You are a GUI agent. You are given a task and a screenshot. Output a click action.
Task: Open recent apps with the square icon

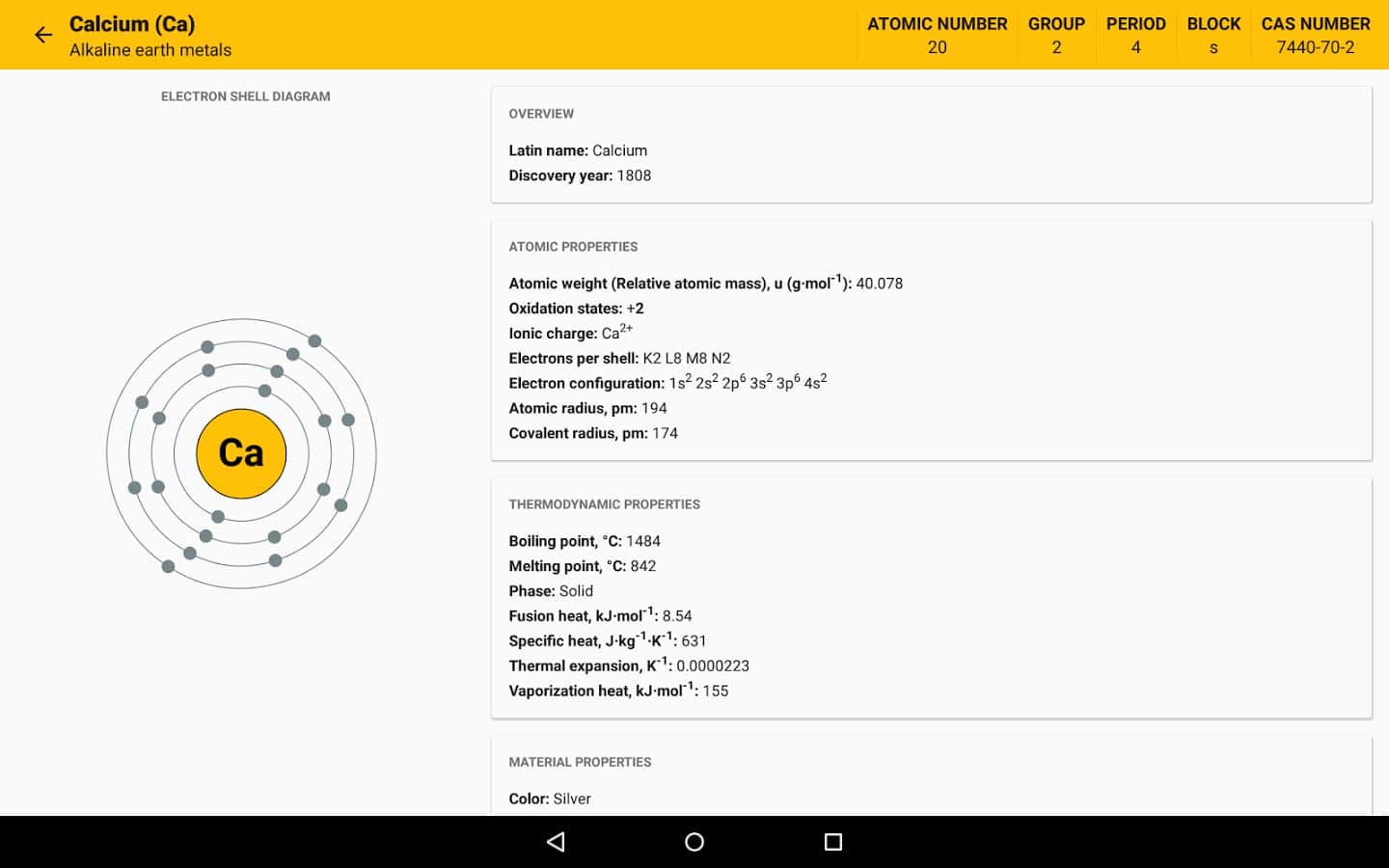[x=833, y=842]
